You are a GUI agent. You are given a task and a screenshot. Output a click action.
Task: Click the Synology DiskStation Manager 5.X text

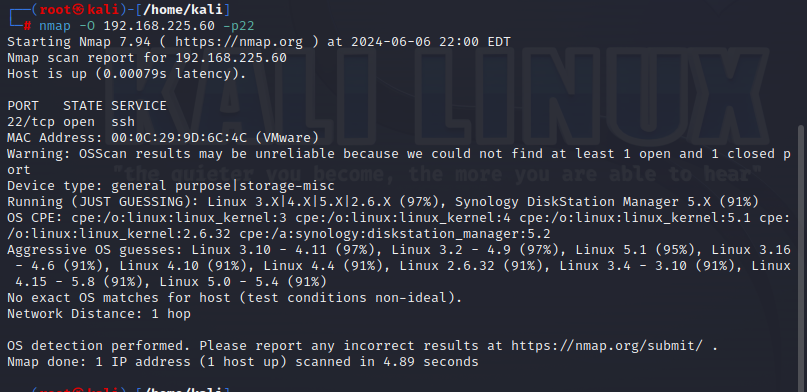(x=583, y=202)
